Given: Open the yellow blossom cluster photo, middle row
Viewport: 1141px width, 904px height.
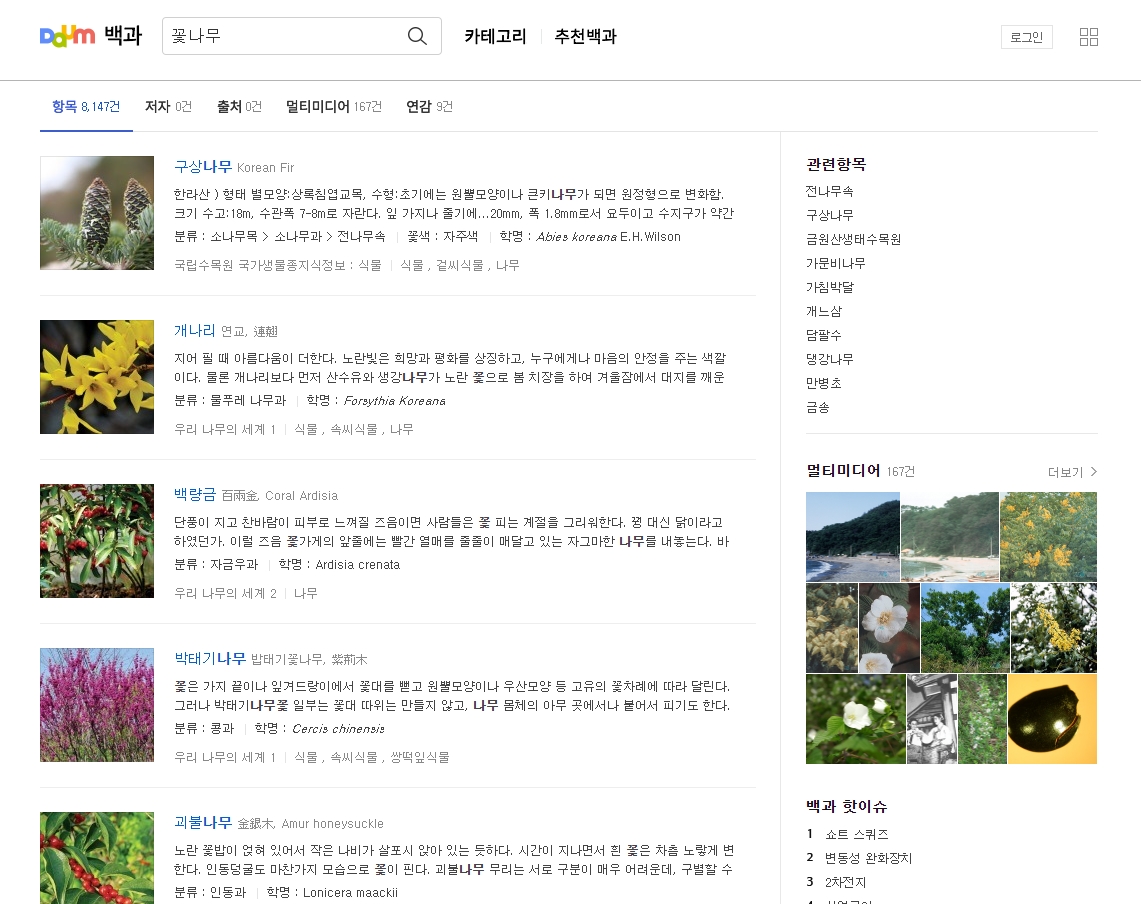Looking at the screenshot, I should 1054,627.
